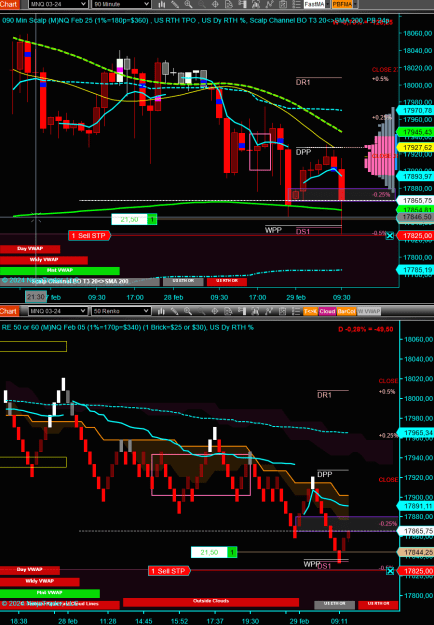Screen dimensions: 434x625
Task: Open chart style bars icon in Renko chart
Action: point(161,311)
